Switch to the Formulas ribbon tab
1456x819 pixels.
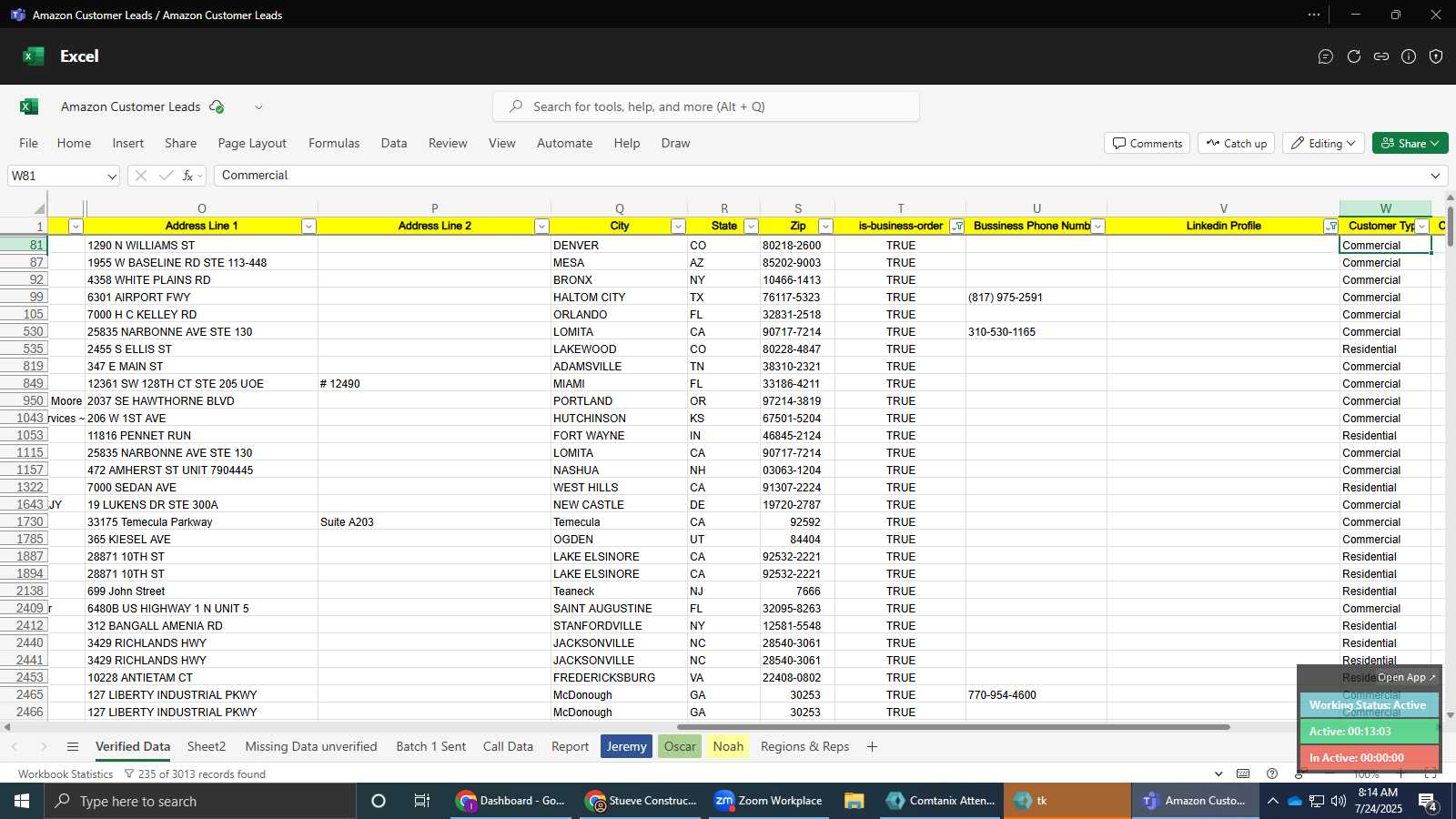pos(334,143)
